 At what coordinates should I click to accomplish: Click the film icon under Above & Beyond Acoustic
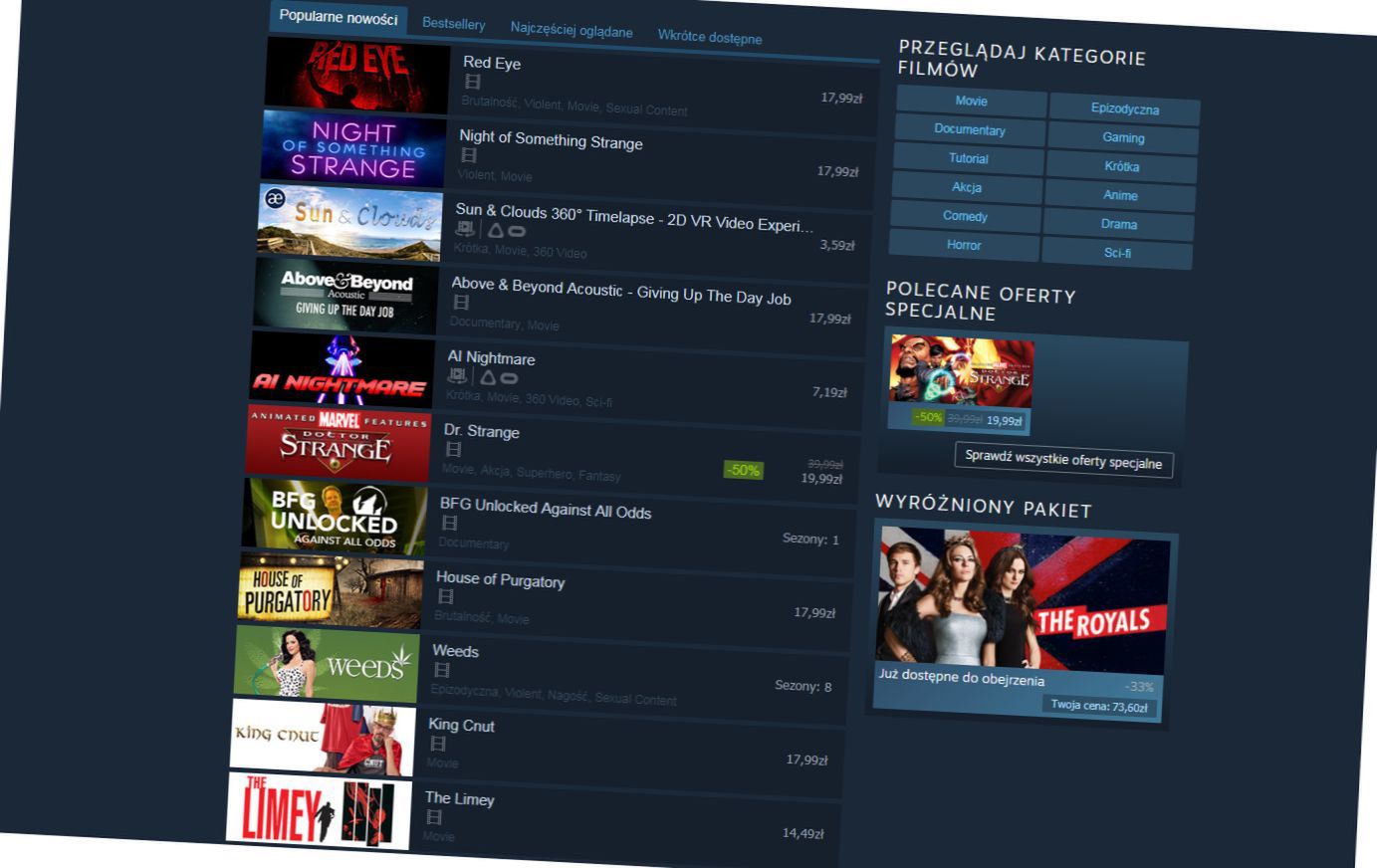(x=461, y=303)
